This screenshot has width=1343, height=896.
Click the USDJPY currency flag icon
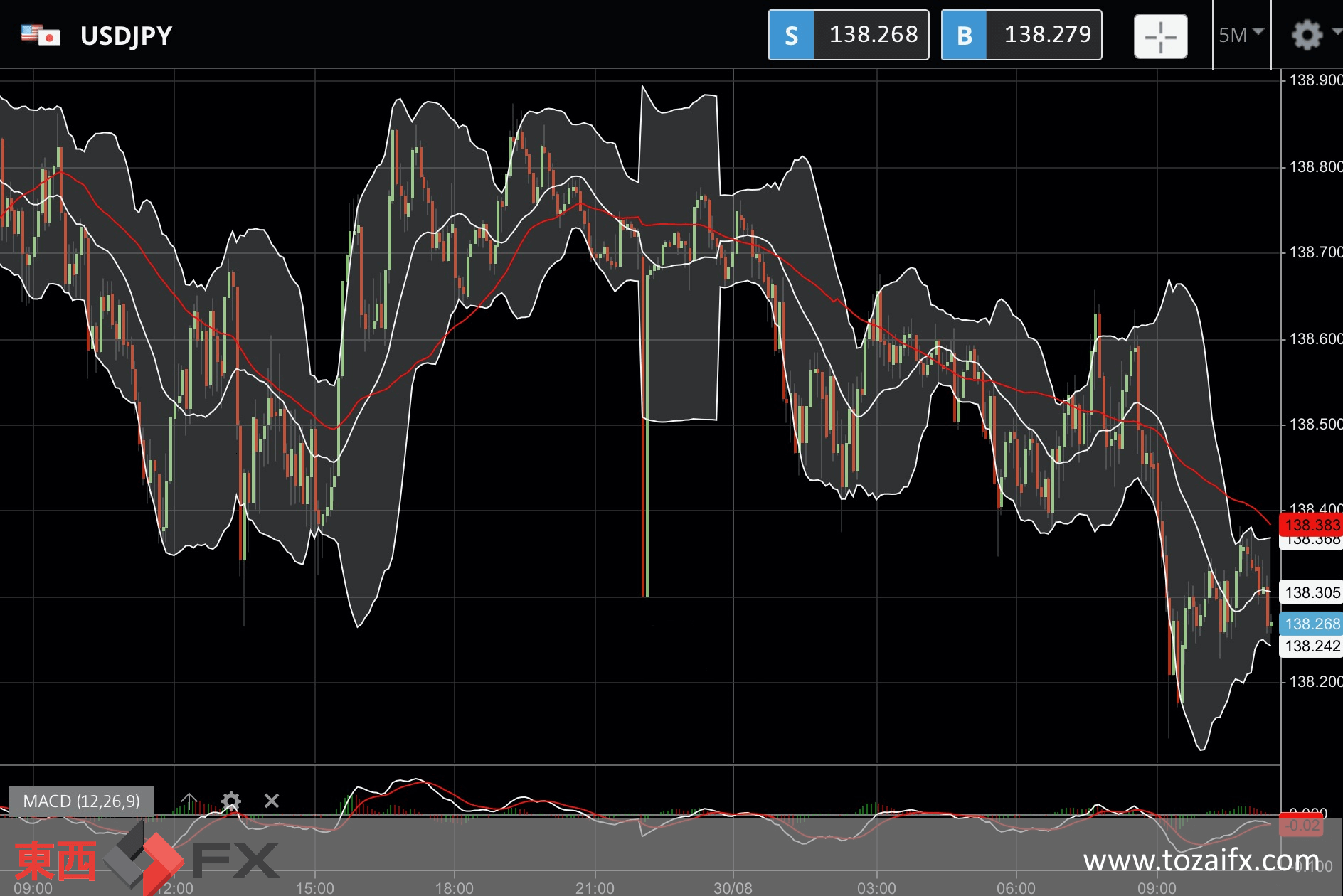pyautogui.click(x=41, y=35)
